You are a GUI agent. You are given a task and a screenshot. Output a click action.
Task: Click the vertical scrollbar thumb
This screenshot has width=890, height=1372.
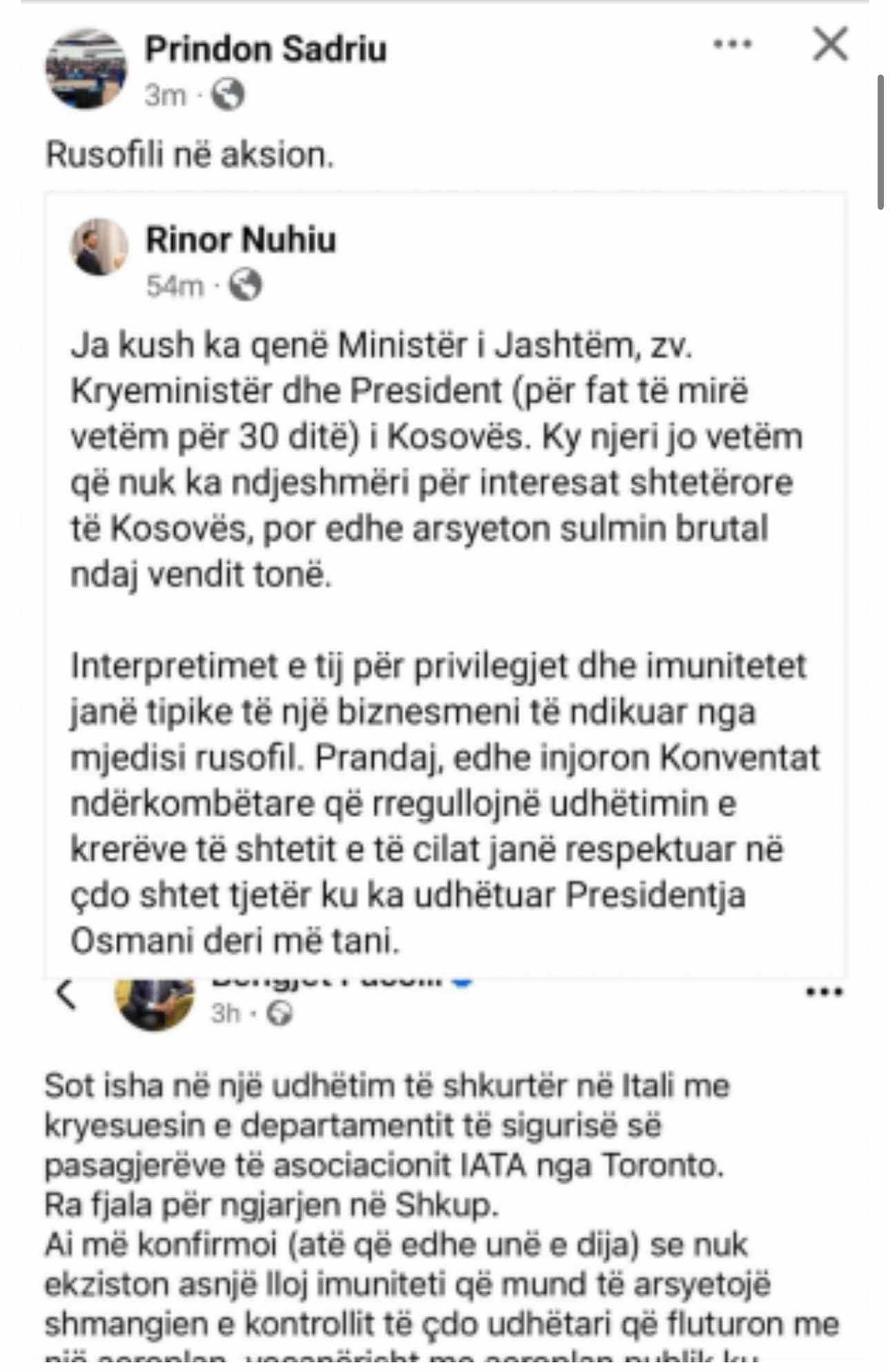point(880,141)
